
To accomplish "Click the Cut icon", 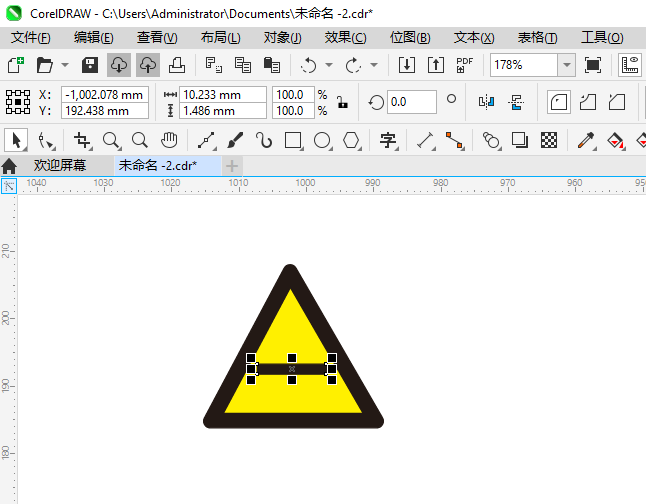I will (214, 65).
